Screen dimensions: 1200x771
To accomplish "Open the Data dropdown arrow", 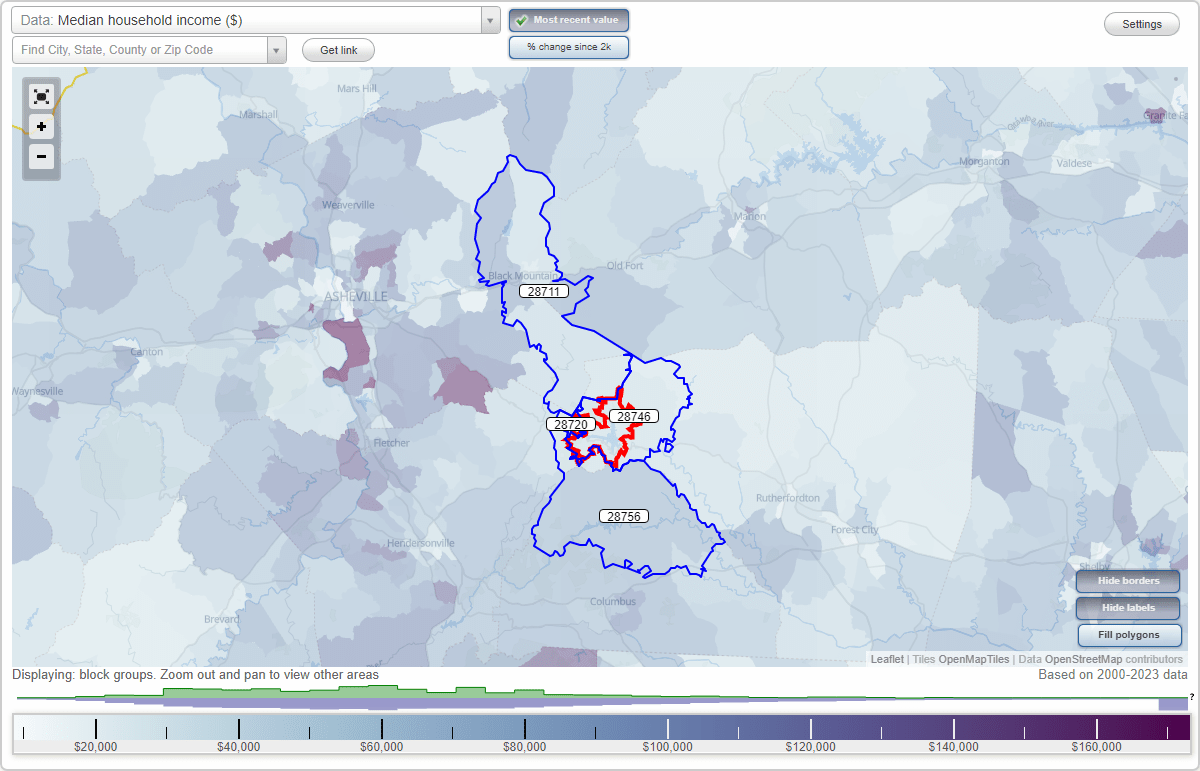I will click(x=490, y=20).
